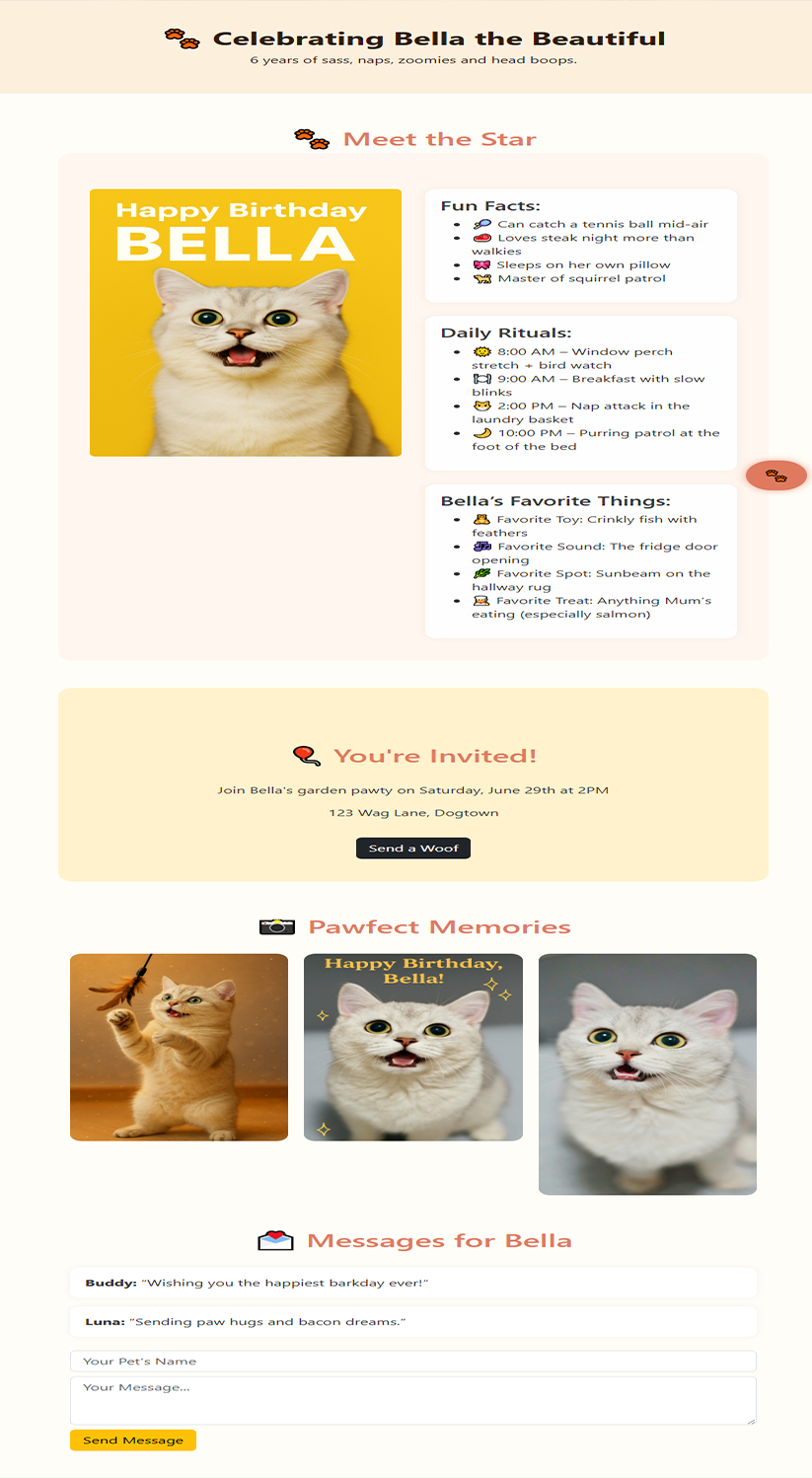Click the camera icon beside Pawfect Memories
The height and width of the screenshot is (1478, 812).
[x=277, y=926]
